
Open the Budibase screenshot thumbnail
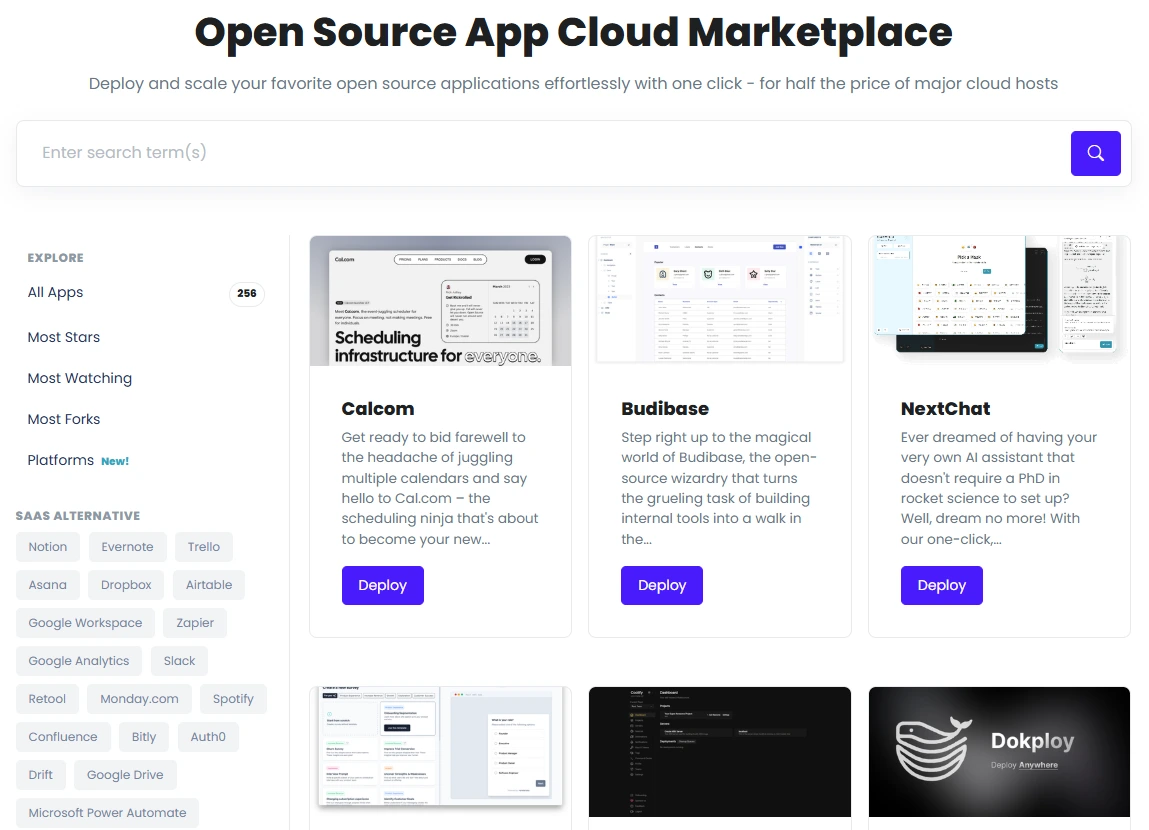tap(720, 300)
